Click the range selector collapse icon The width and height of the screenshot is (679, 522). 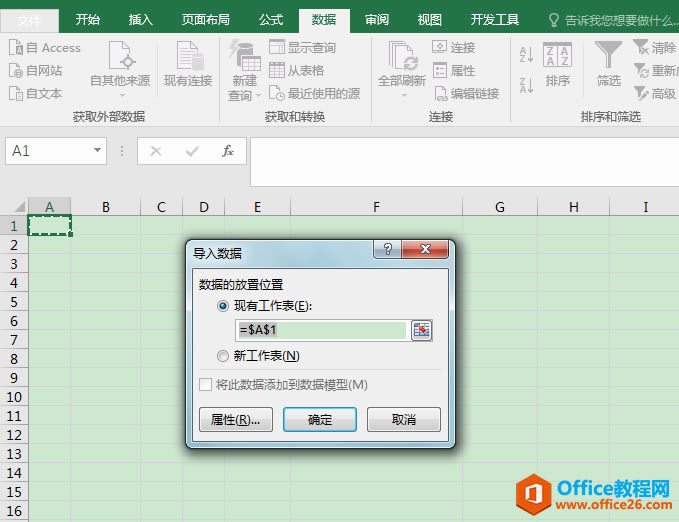click(421, 330)
